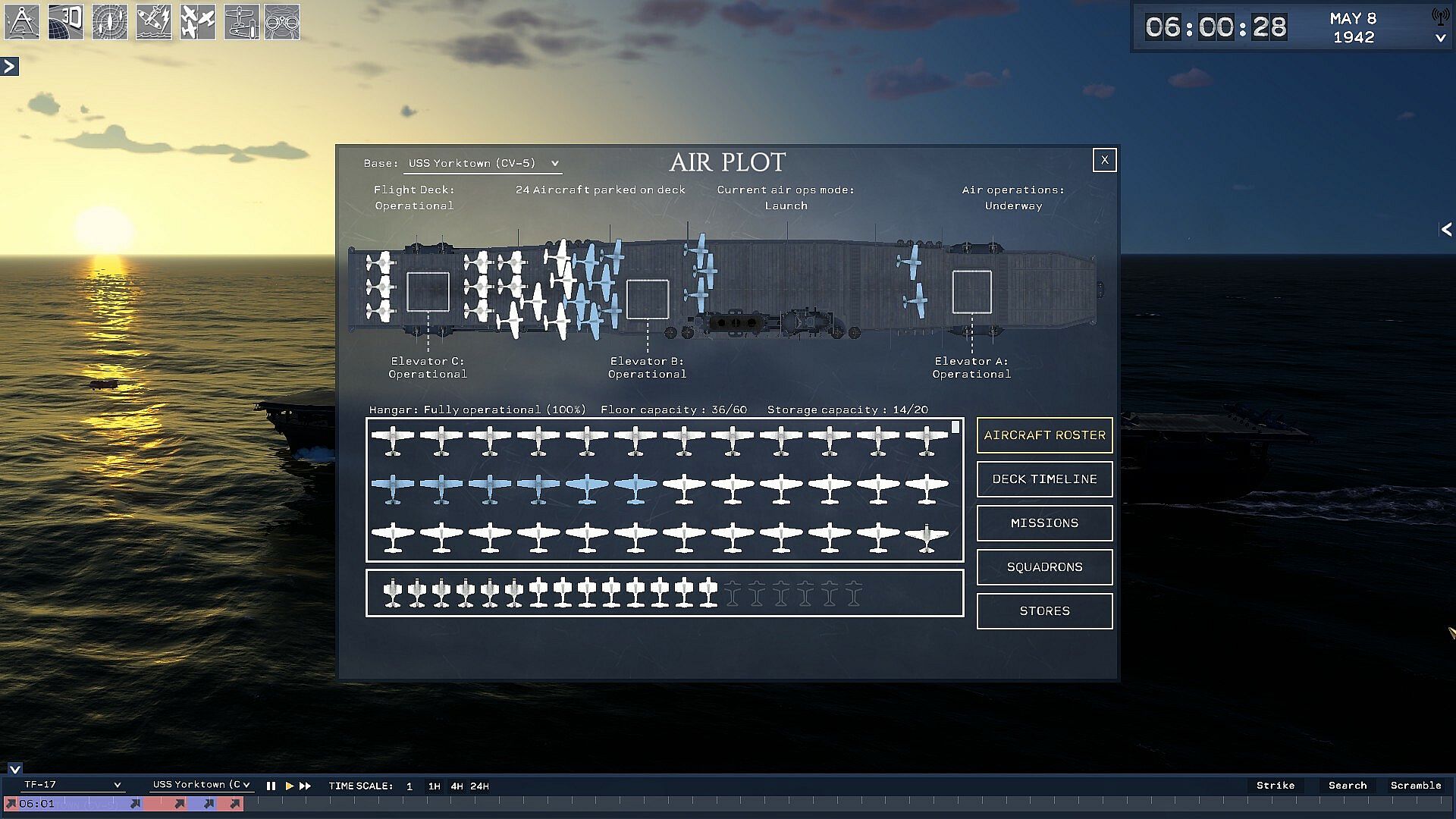Expand the clock panel chevron
The width and height of the screenshot is (1456, 819).
click(1440, 38)
